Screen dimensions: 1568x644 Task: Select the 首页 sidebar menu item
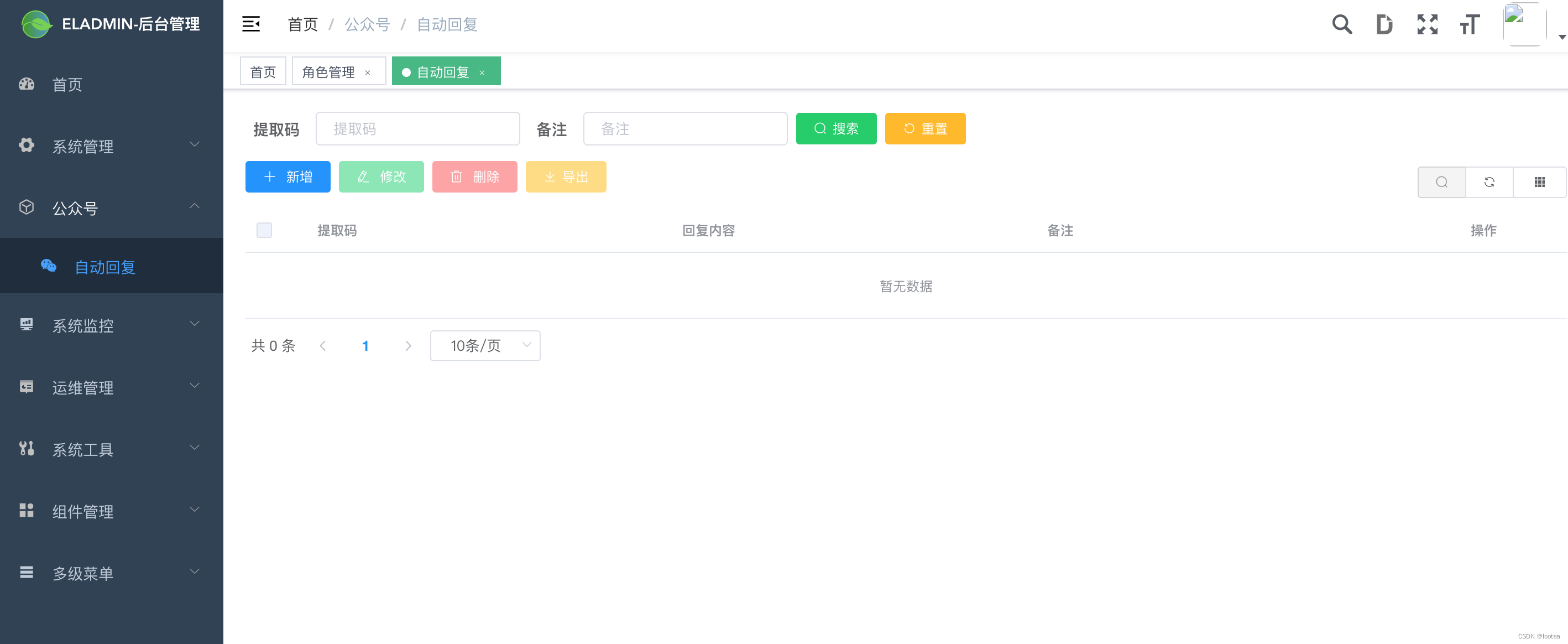112,85
